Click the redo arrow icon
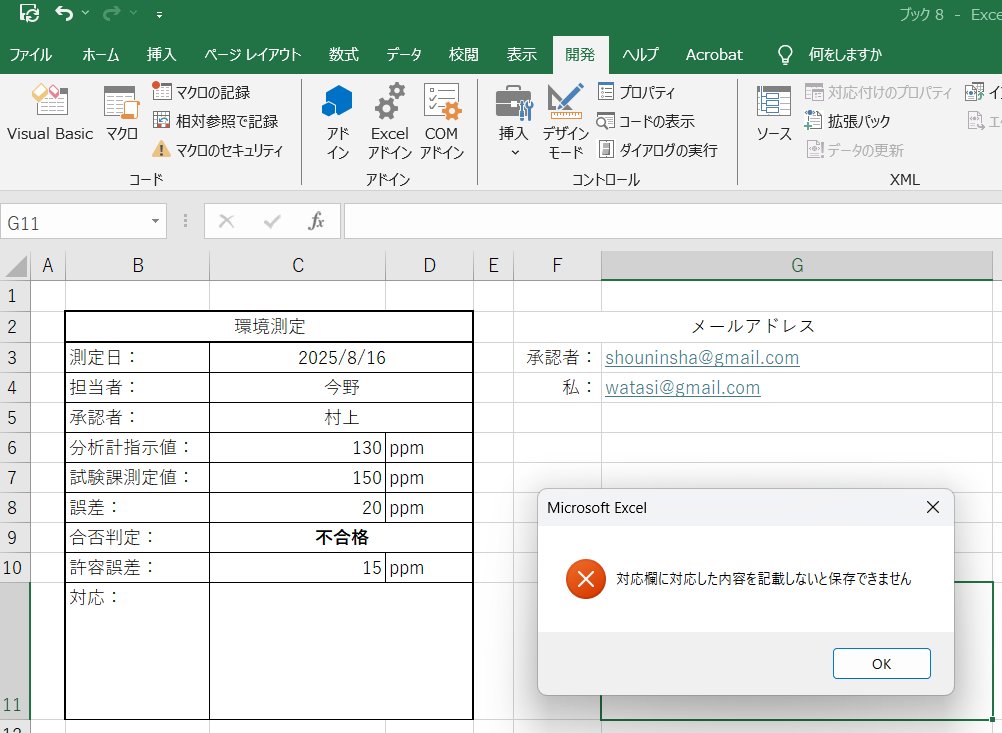This screenshot has width=1002, height=733. 111,13
